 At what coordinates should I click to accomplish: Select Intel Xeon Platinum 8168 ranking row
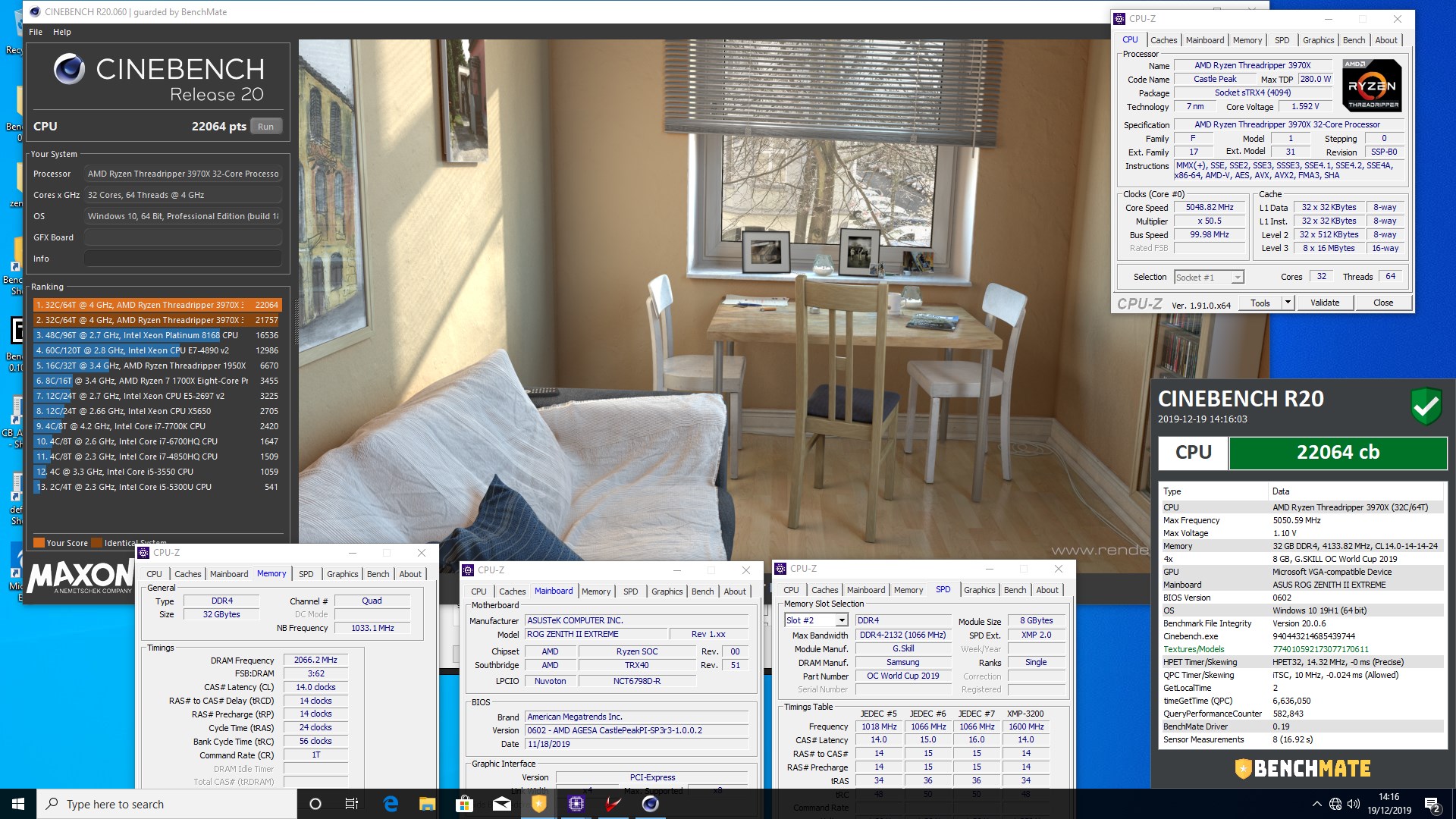[x=158, y=335]
